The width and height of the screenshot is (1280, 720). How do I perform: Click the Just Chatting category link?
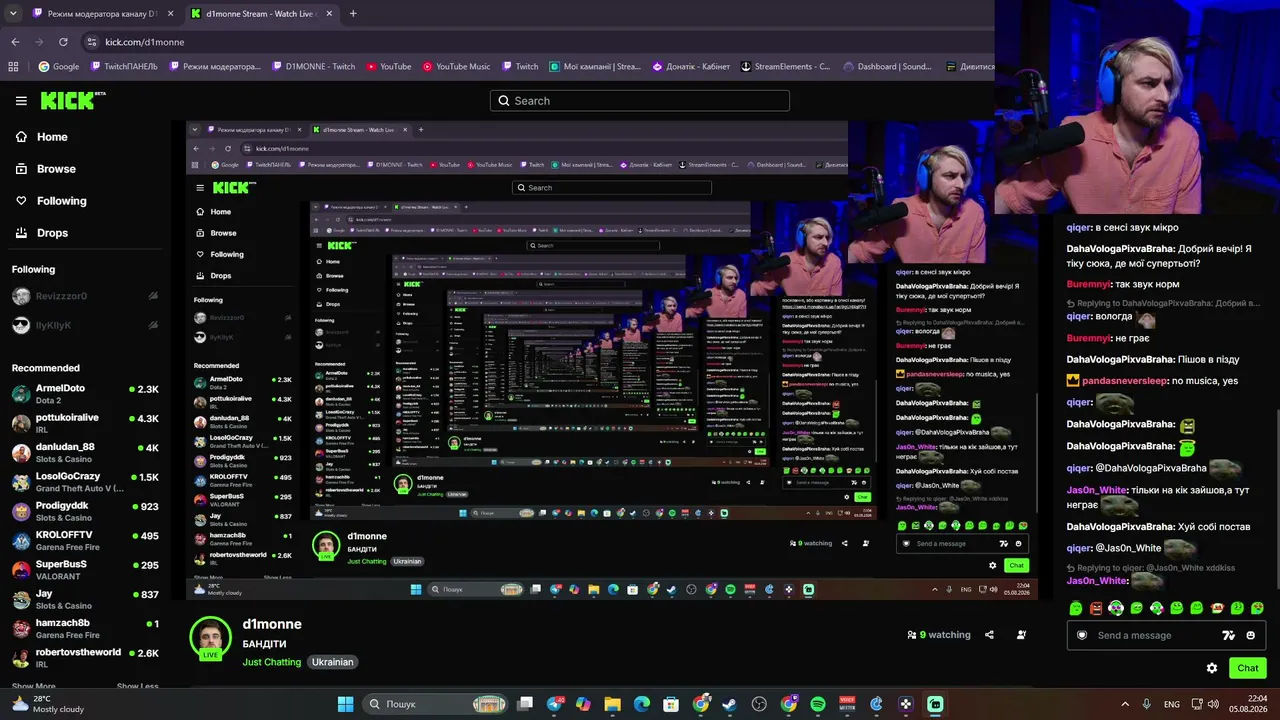coord(271,662)
